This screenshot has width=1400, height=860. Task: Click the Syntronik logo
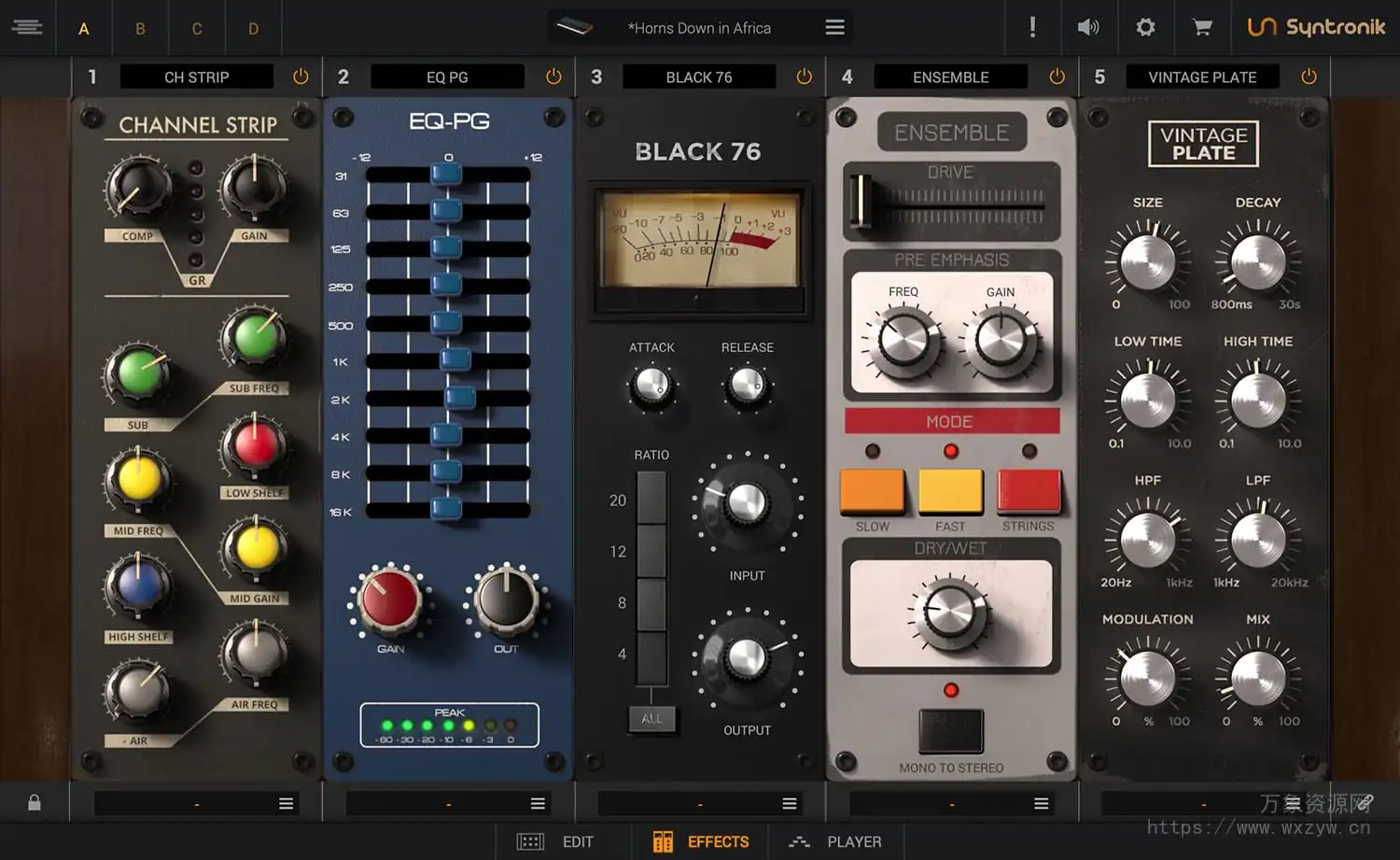pos(1316,27)
